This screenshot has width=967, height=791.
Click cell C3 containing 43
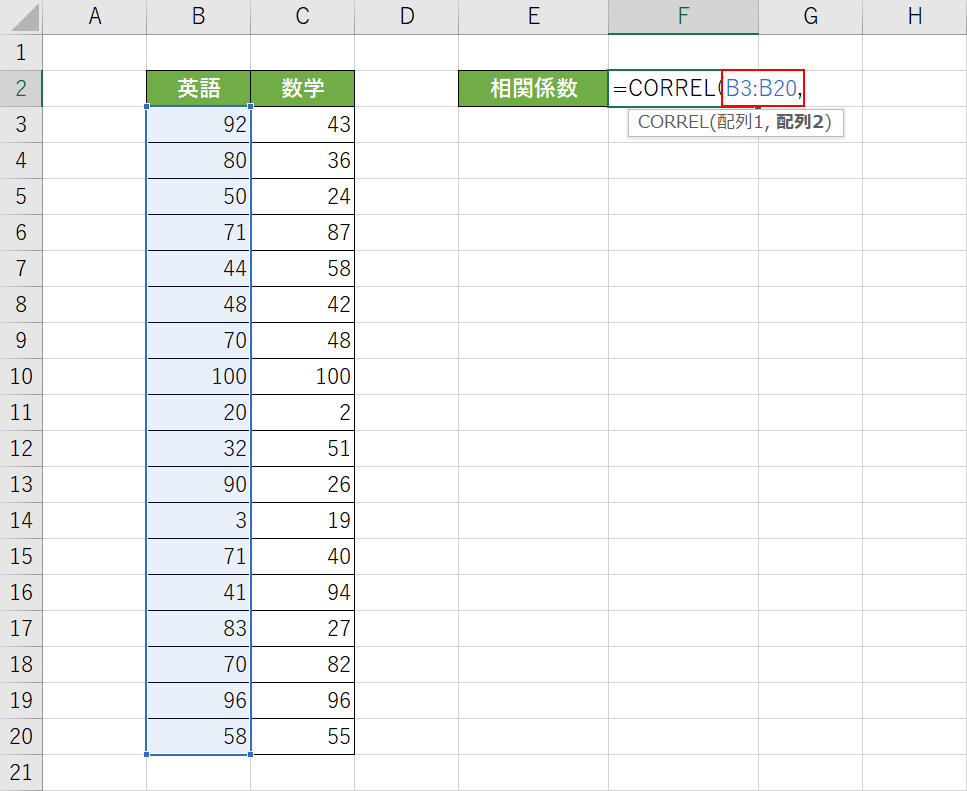point(302,124)
